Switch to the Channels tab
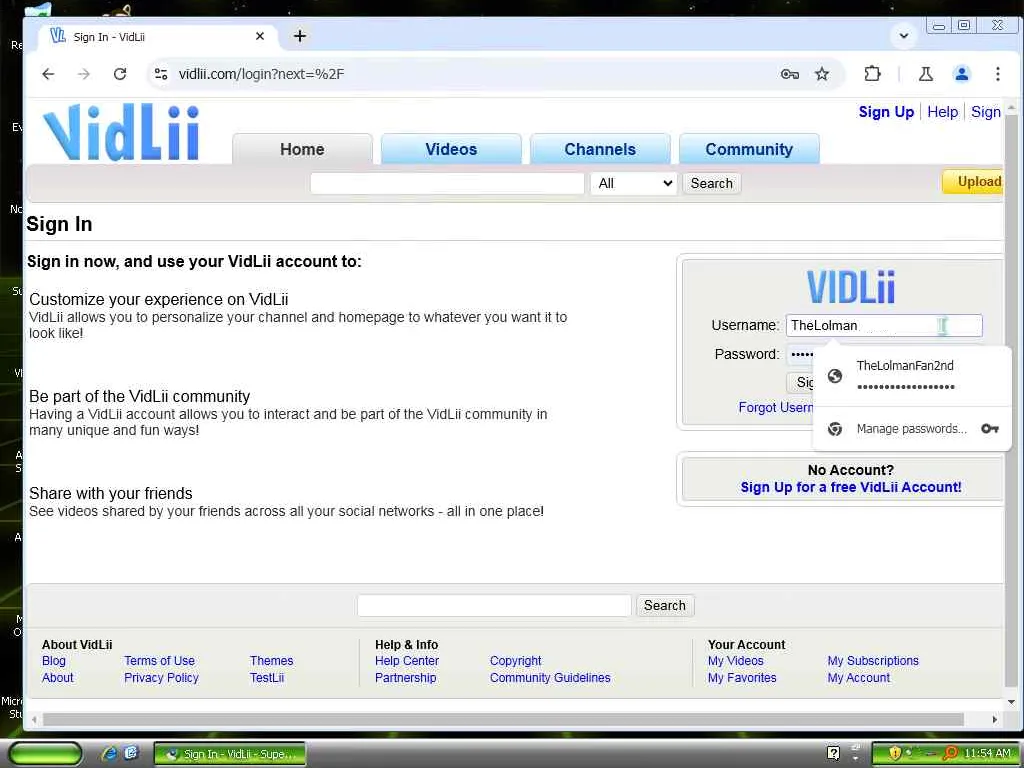The image size is (1024, 768). coord(600,149)
